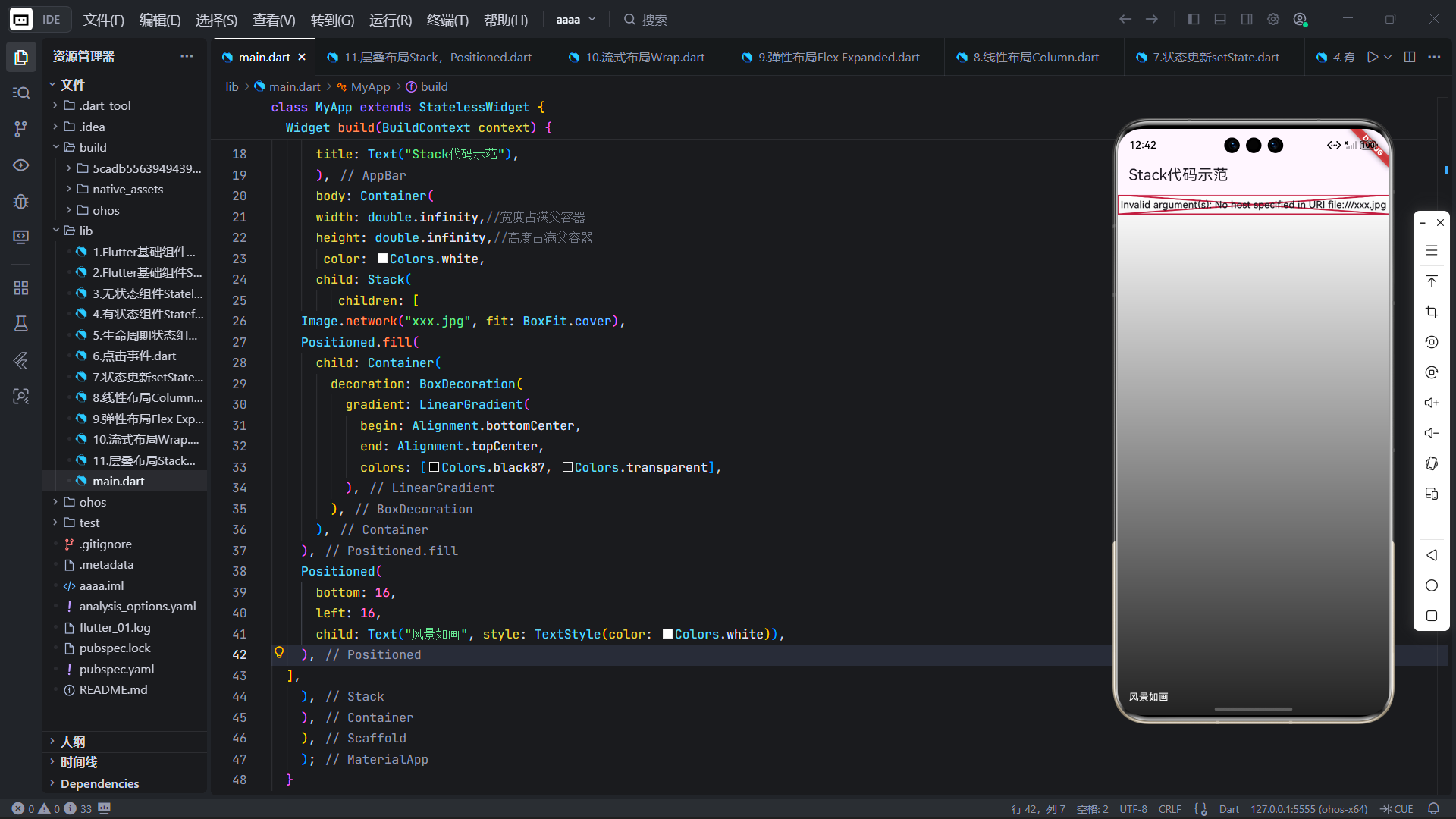Click the Run play button in editor toolbar

click(1372, 57)
